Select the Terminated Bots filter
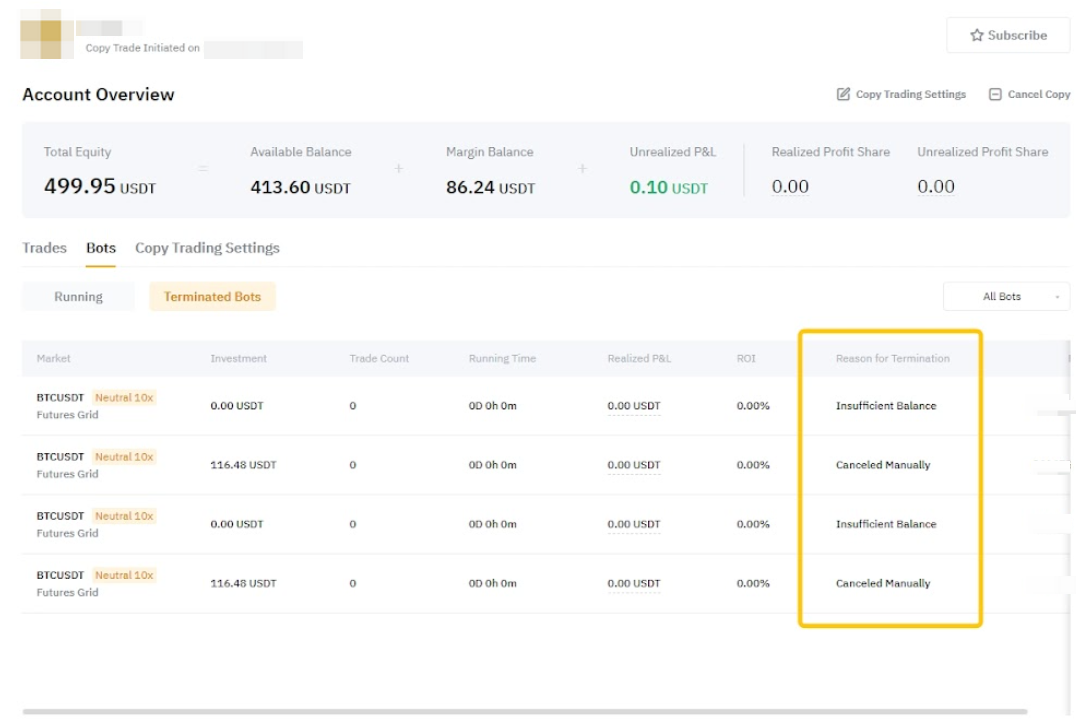 click(x=212, y=297)
